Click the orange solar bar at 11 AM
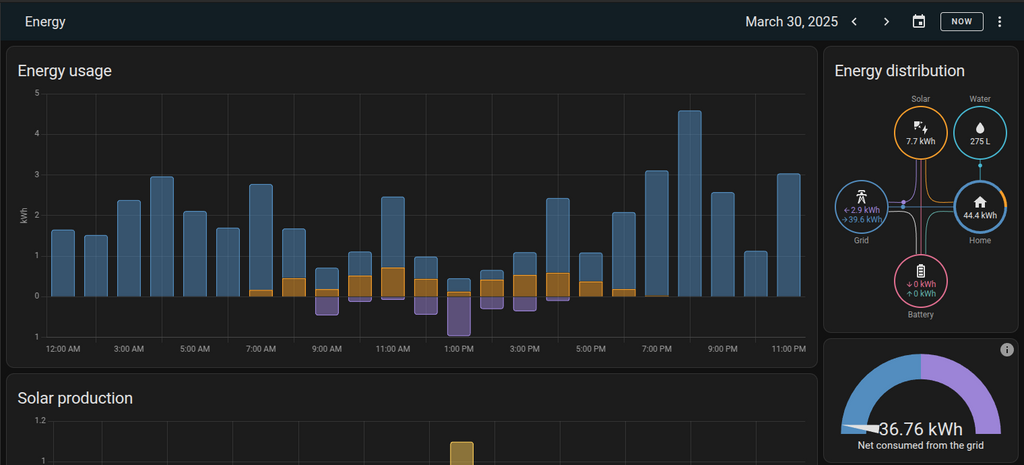This screenshot has height=465, width=1024. (x=393, y=282)
